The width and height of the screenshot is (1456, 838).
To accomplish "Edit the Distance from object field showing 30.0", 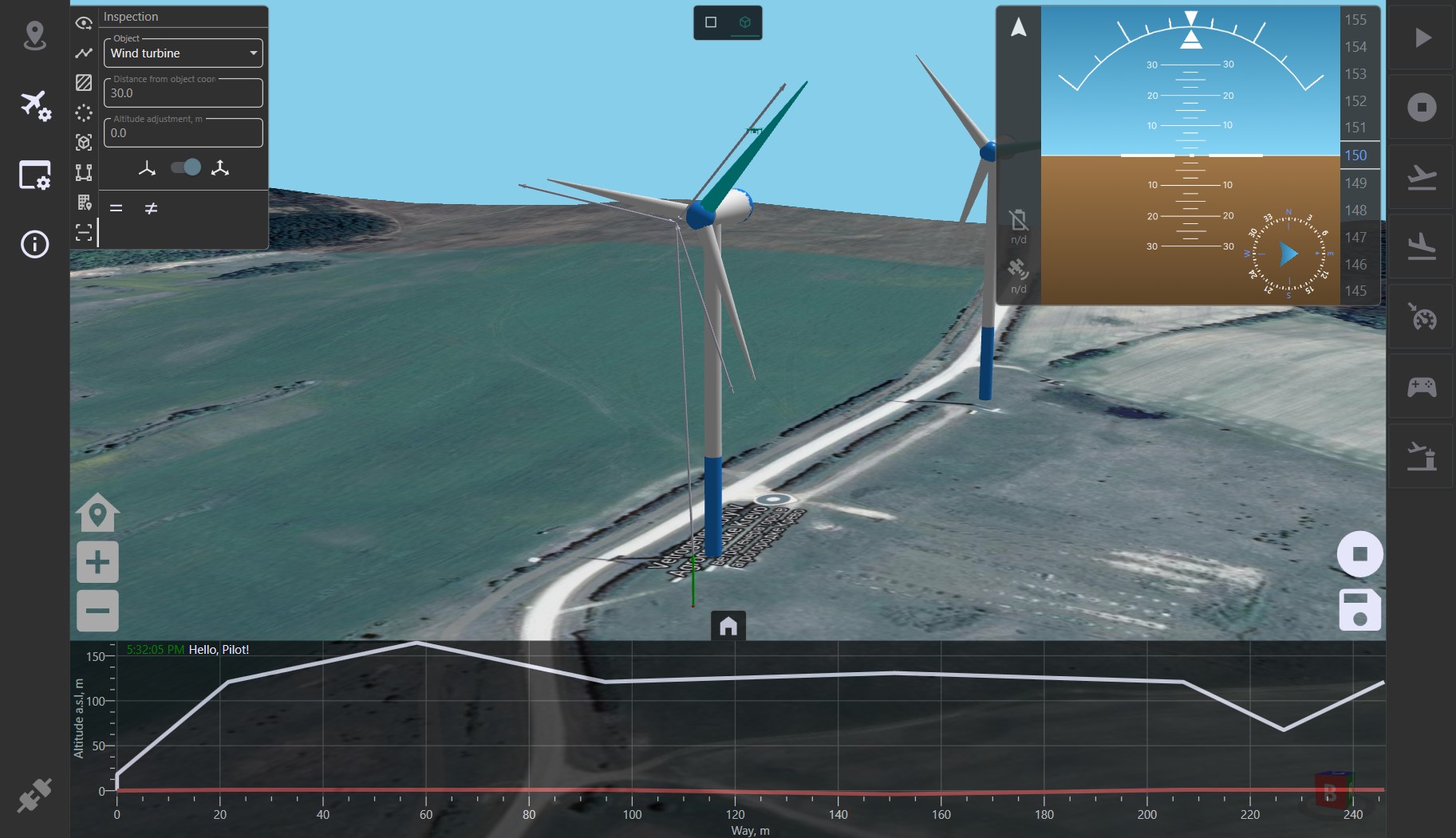I will 183,92.
